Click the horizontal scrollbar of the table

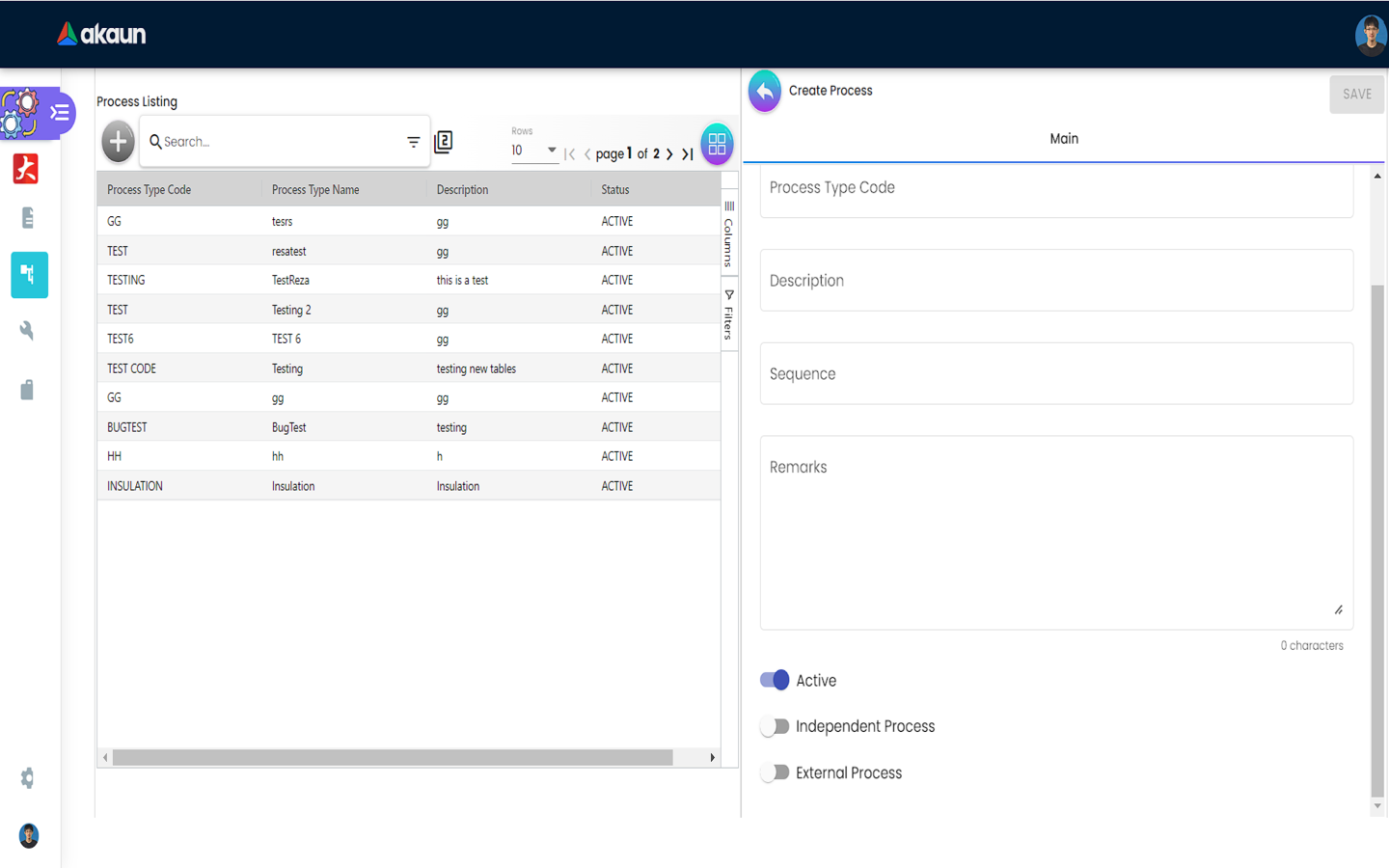(x=392, y=758)
